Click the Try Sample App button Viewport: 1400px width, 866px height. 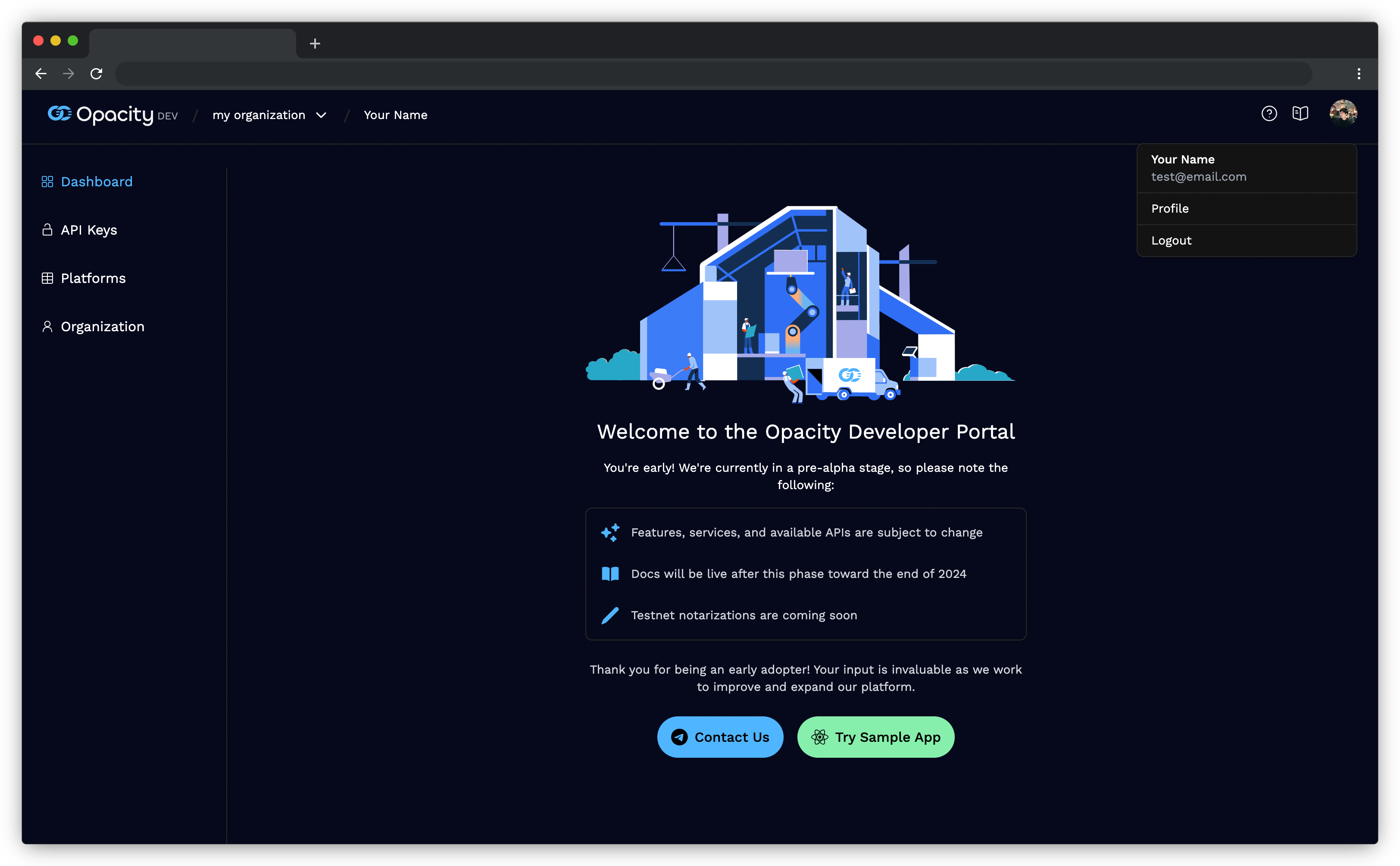pos(875,737)
